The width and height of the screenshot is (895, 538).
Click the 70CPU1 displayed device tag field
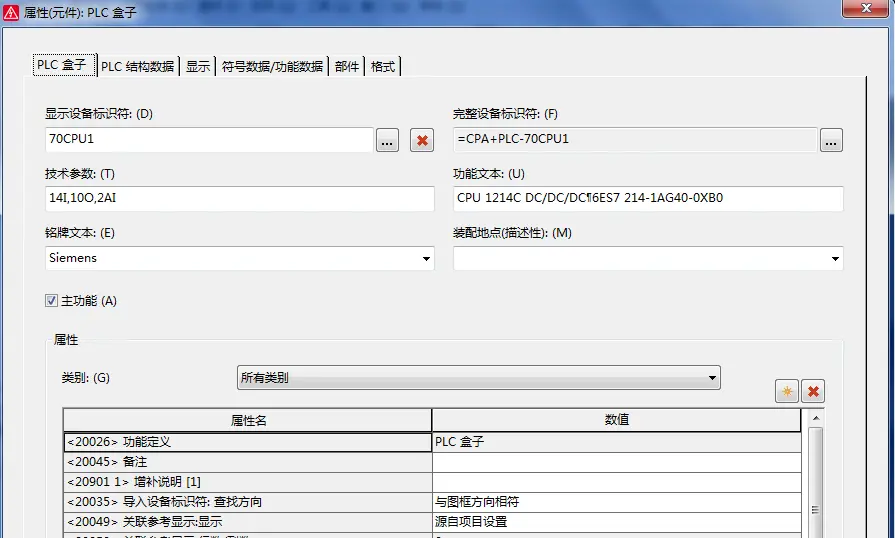[x=209, y=139]
